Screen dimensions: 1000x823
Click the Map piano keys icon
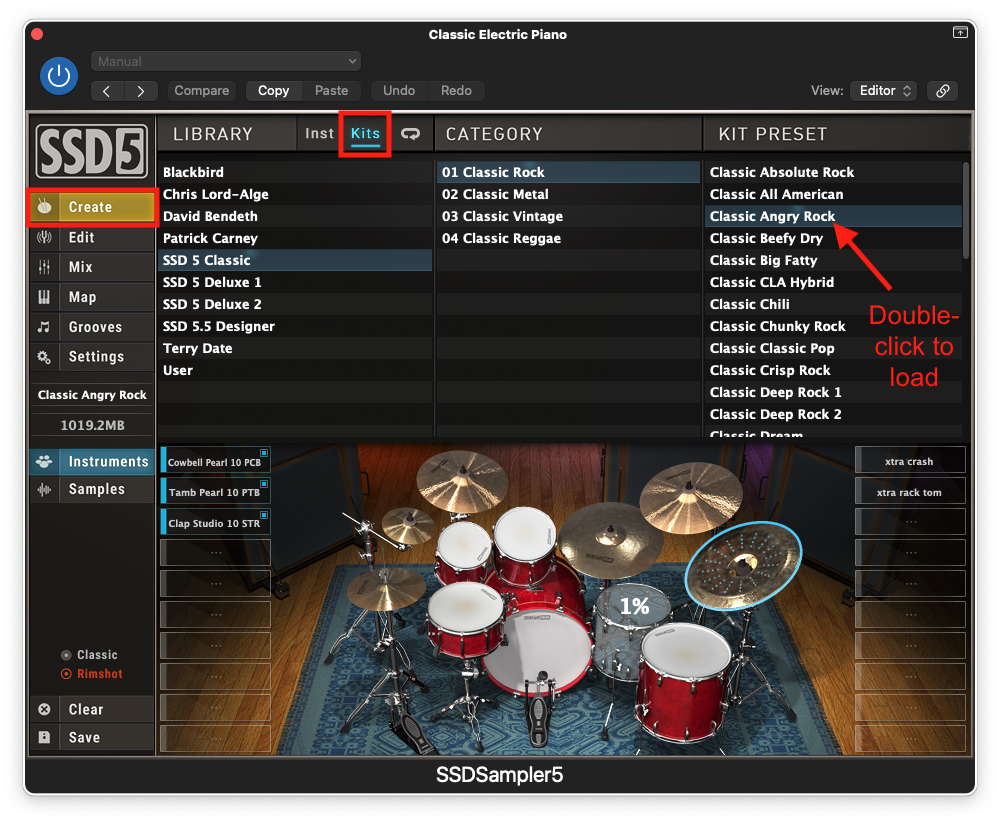pos(44,297)
